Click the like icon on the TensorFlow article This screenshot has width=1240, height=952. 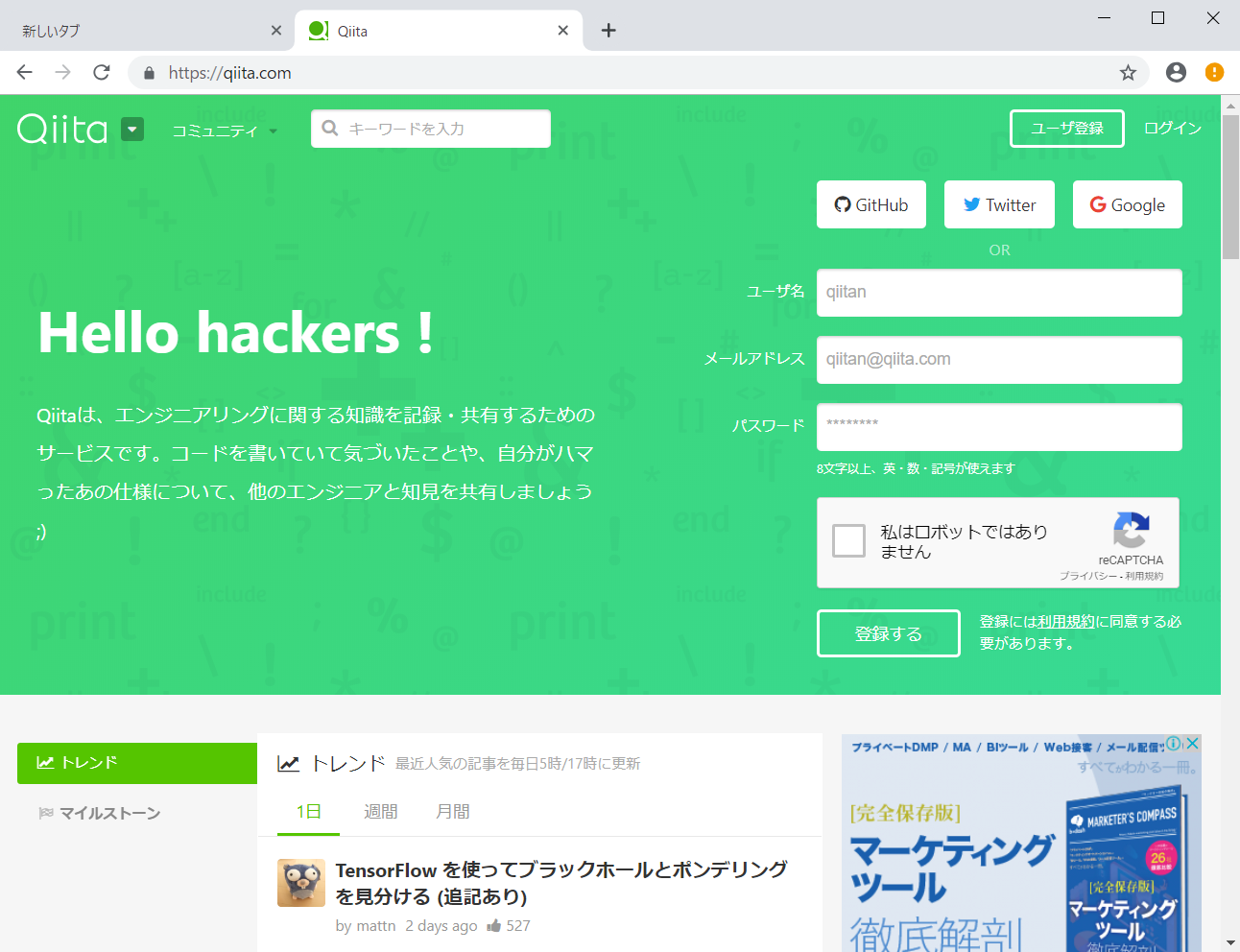(495, 925)
